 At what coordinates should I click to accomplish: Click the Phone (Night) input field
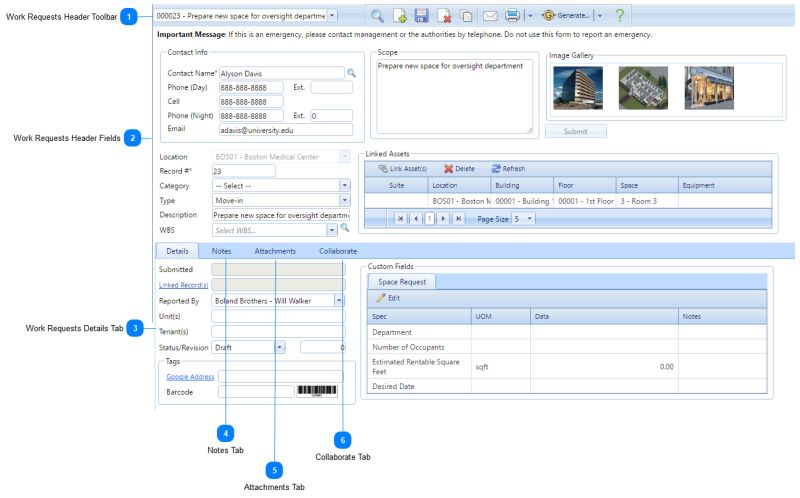pos(251,116)
